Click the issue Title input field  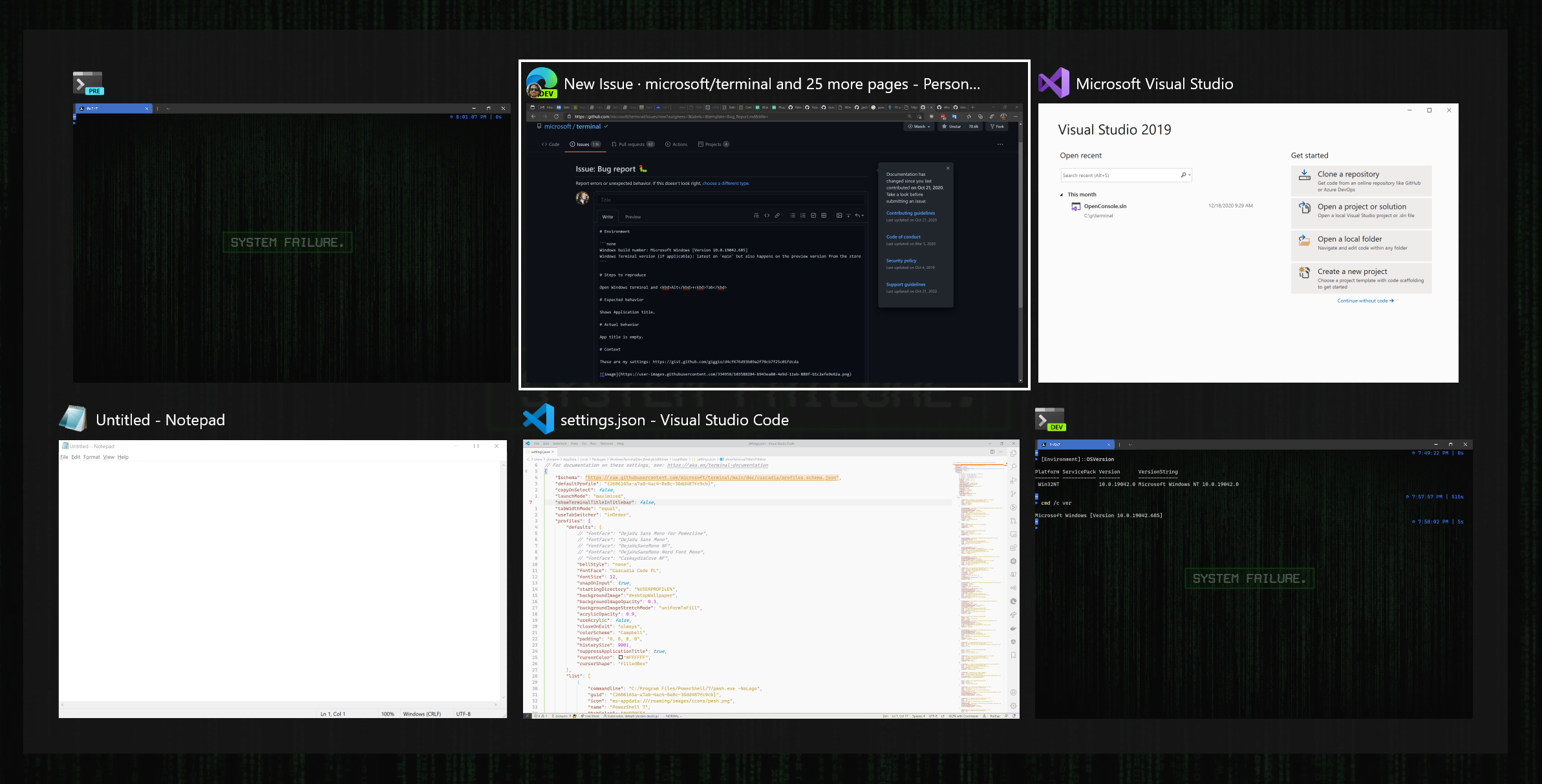click(731, 200)
